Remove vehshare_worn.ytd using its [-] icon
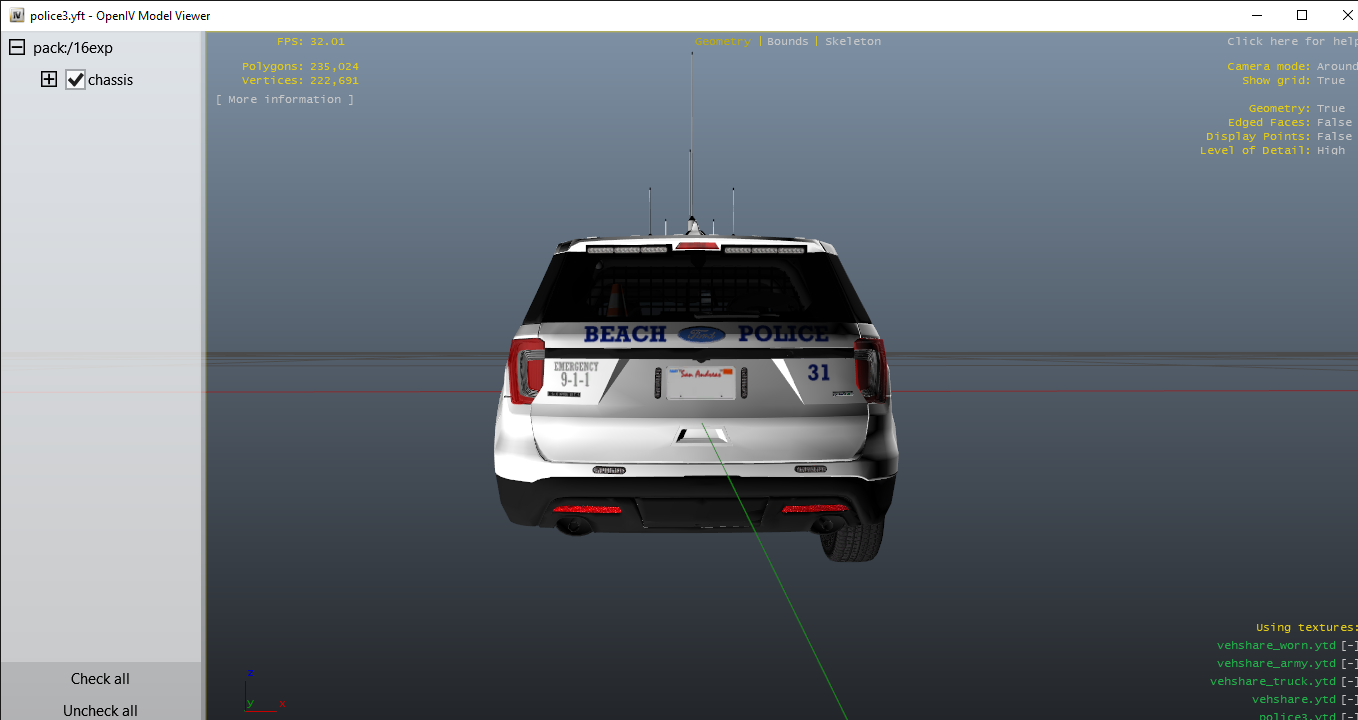The width and height of the screenshot is (1358, 720). (1350, 646)
